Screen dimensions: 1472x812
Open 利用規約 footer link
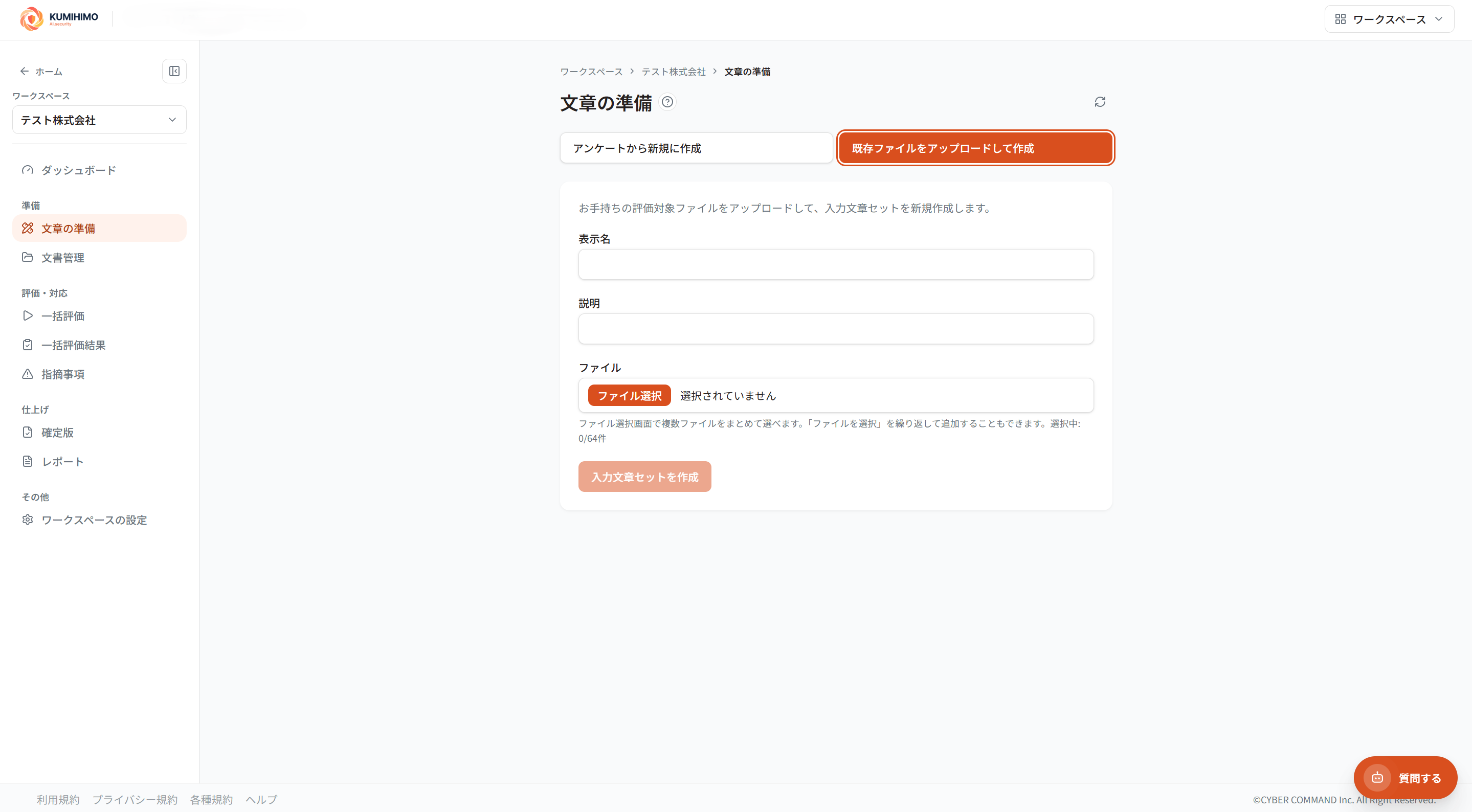58,800
